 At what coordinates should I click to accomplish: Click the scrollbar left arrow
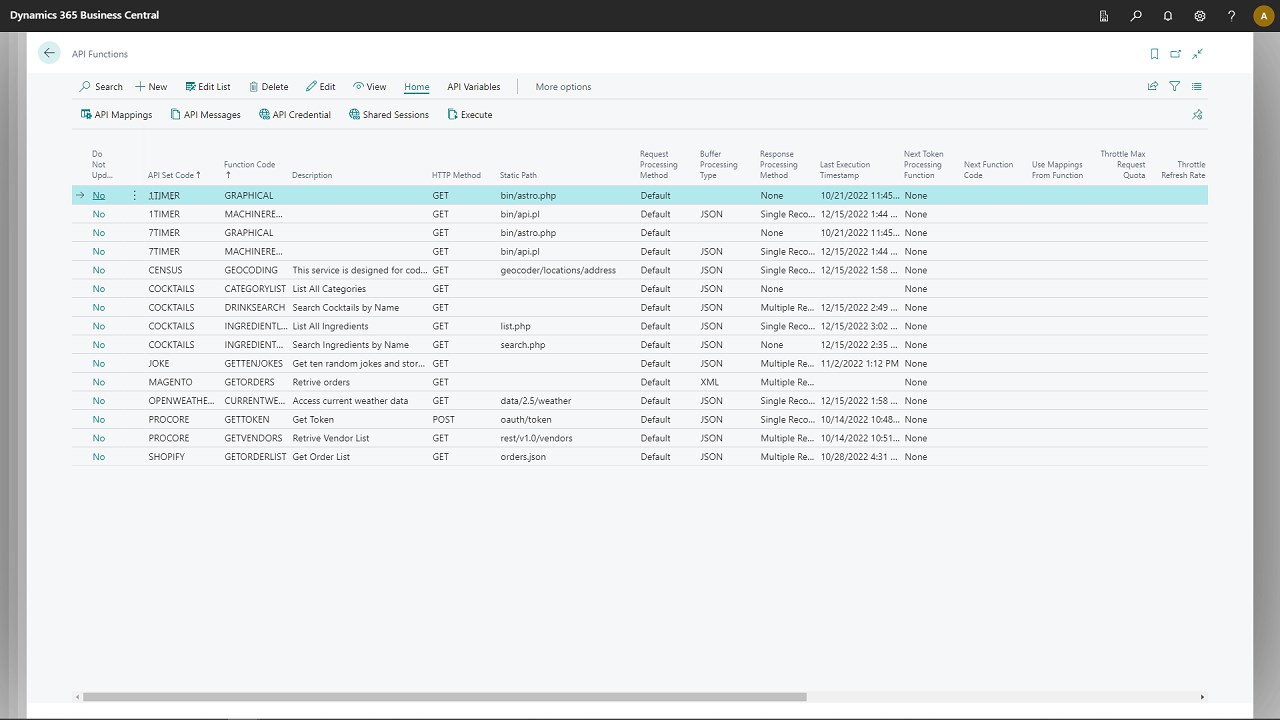(77, 697)
